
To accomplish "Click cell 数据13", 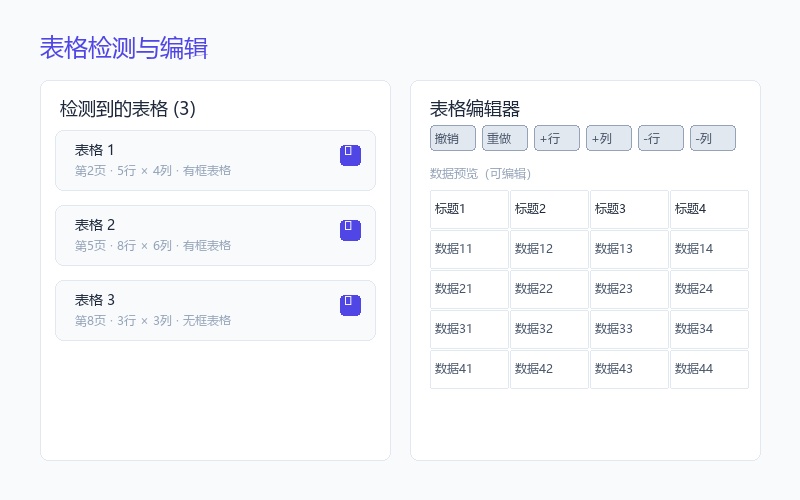I will tap(630, 249).
